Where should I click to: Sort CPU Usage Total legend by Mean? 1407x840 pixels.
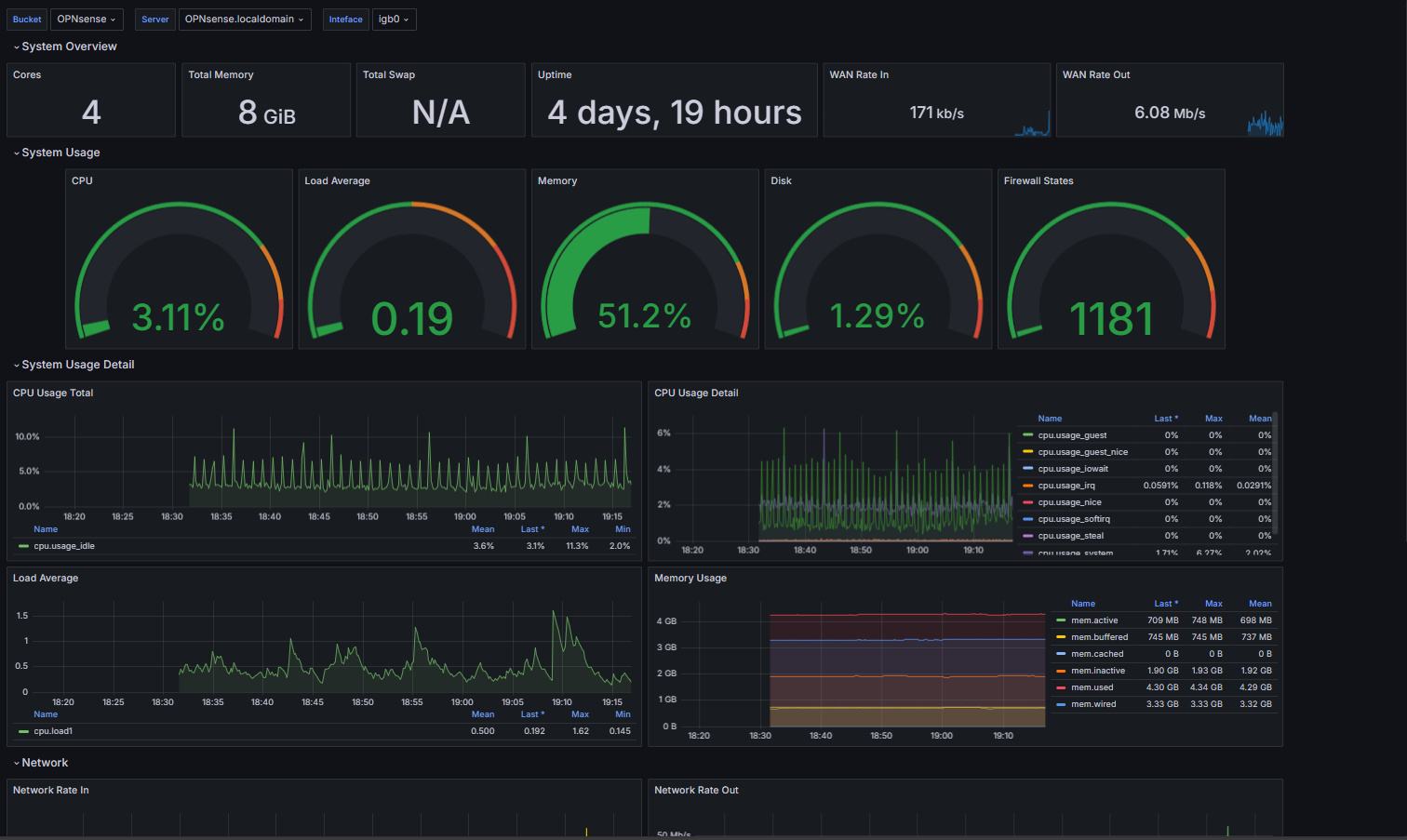coord(483,529)
